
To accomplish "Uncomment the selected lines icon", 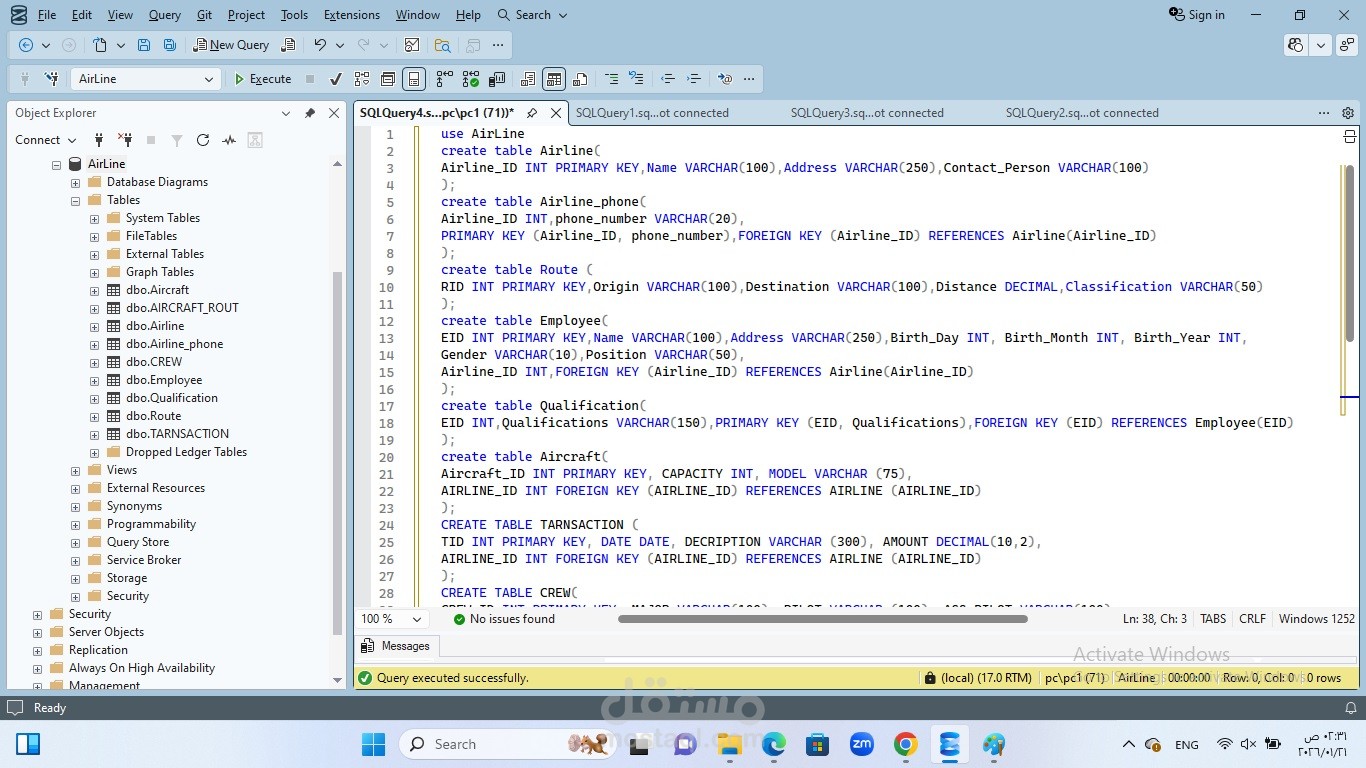I will click(636, 79).
